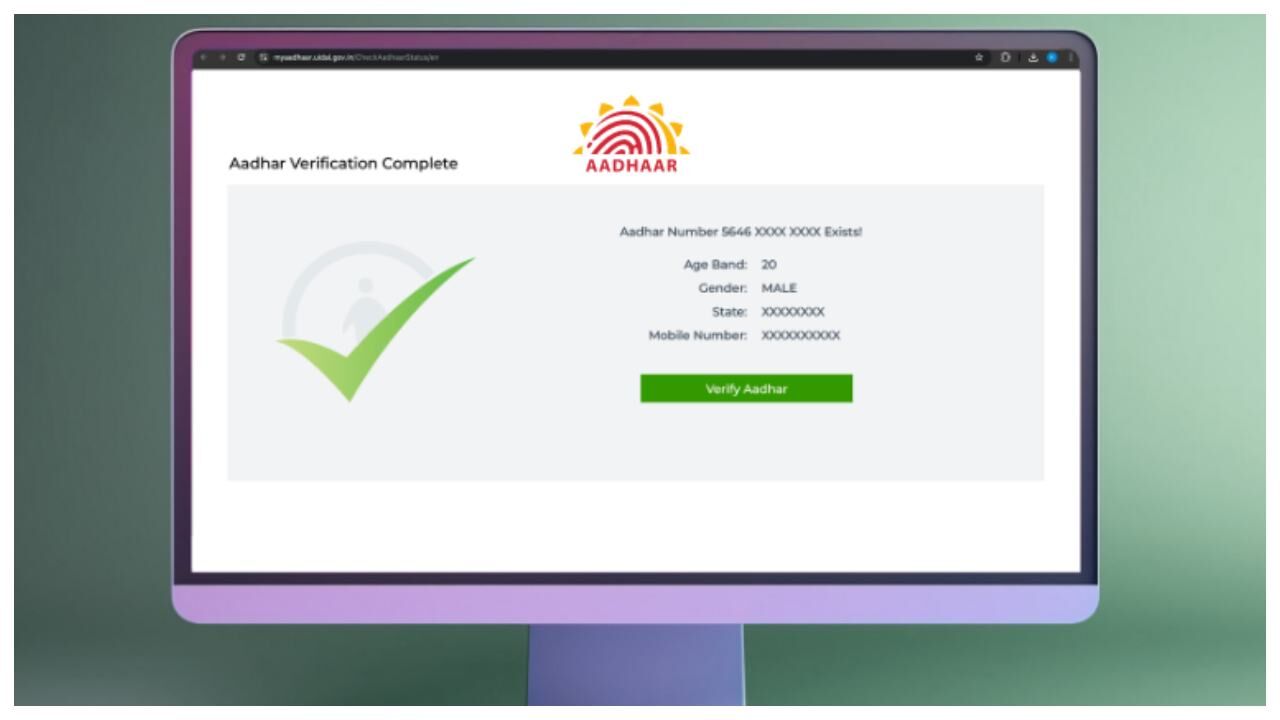The height and width of the screenshot is (720, 1280).
Task: Click the Age Band value 20
Action: [x=769, y=264]
